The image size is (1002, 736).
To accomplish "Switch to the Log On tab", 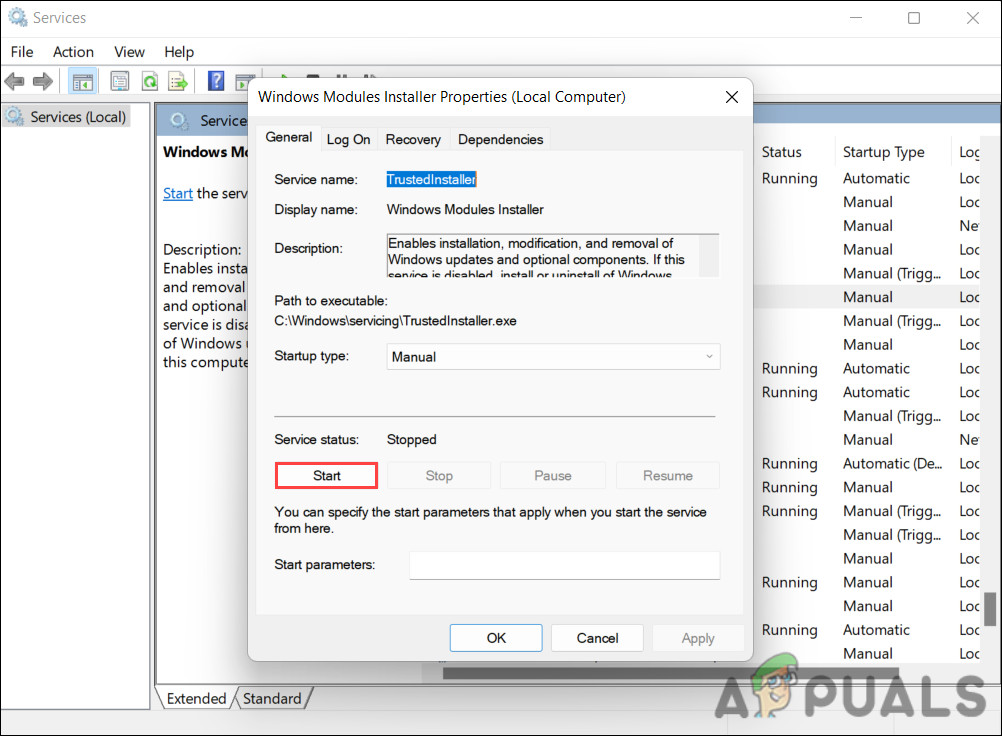I will (x=348, y=139).
